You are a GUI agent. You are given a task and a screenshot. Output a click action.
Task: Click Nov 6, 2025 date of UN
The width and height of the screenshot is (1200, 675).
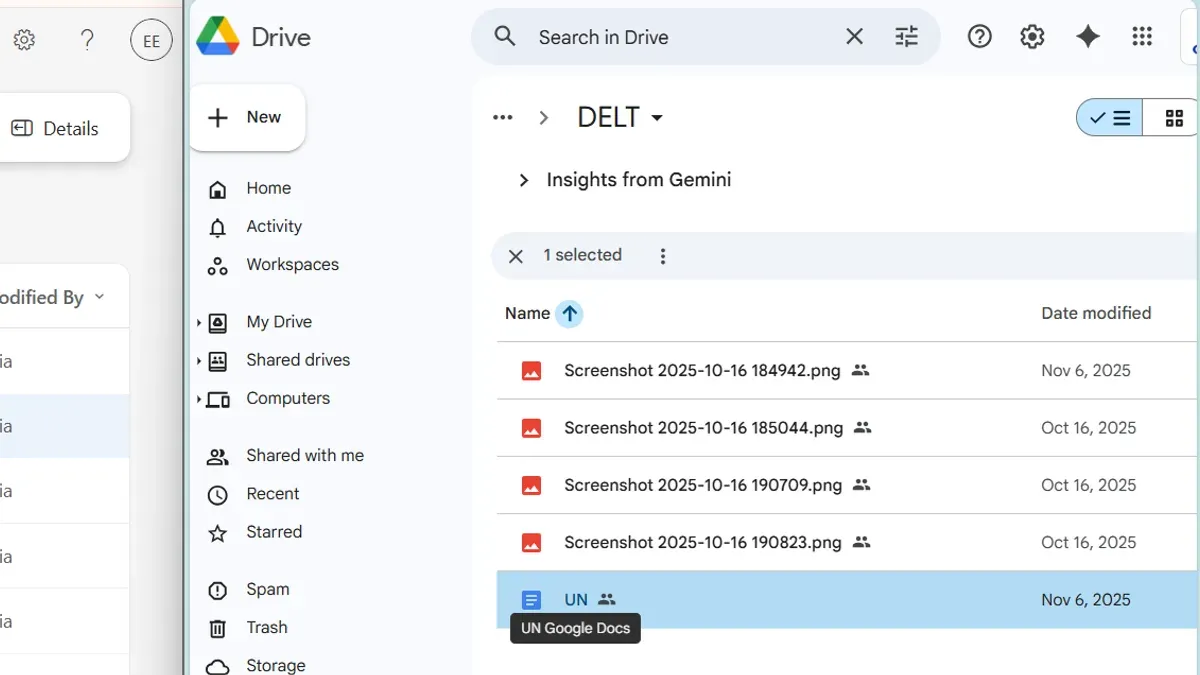click(1086, 600)
